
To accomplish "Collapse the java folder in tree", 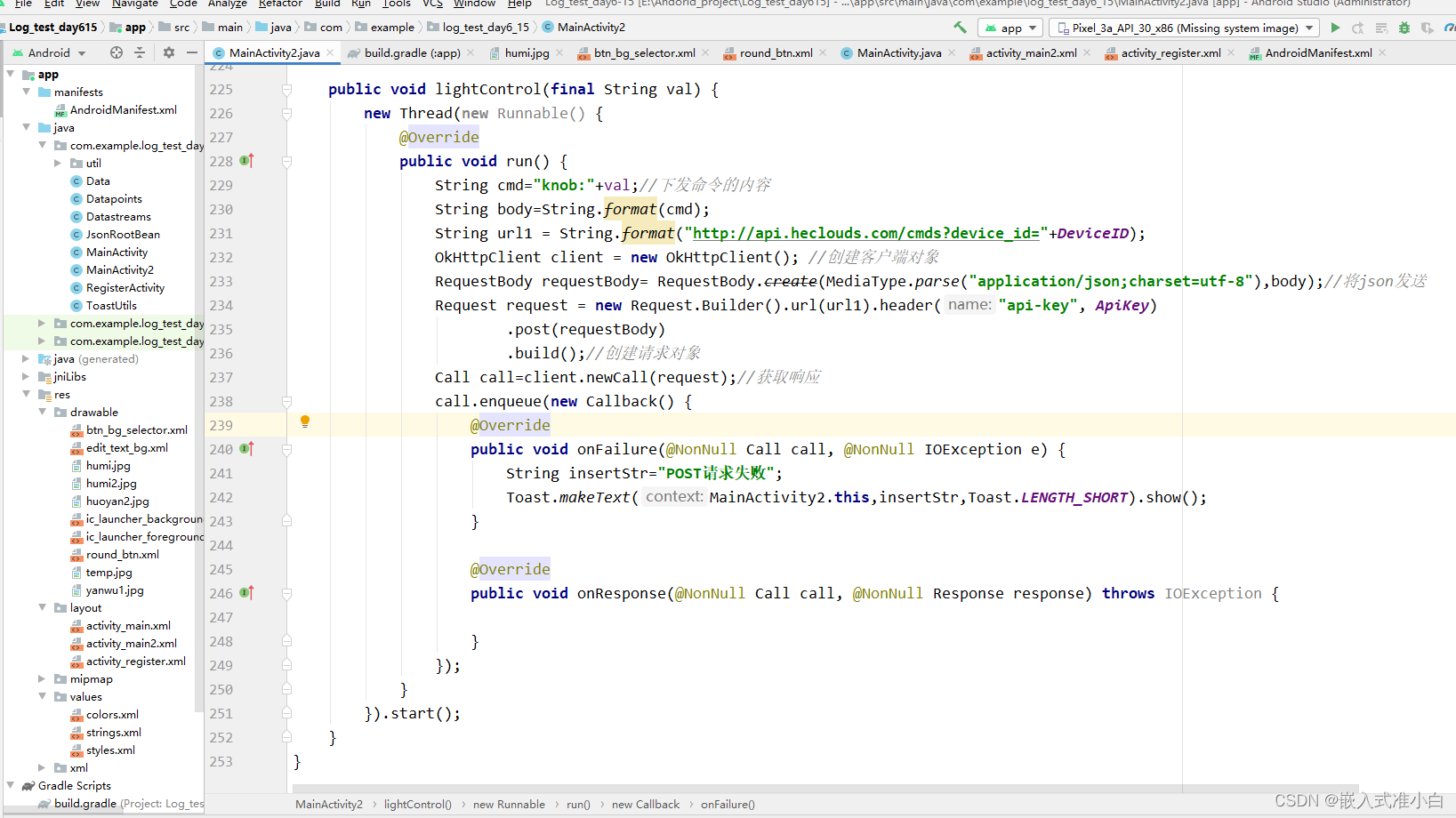I will 27,127.
